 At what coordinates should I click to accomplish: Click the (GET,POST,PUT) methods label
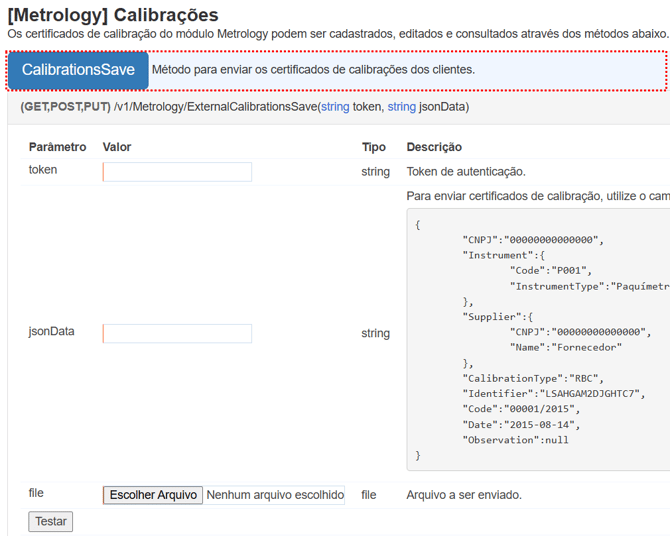[65, 106]
